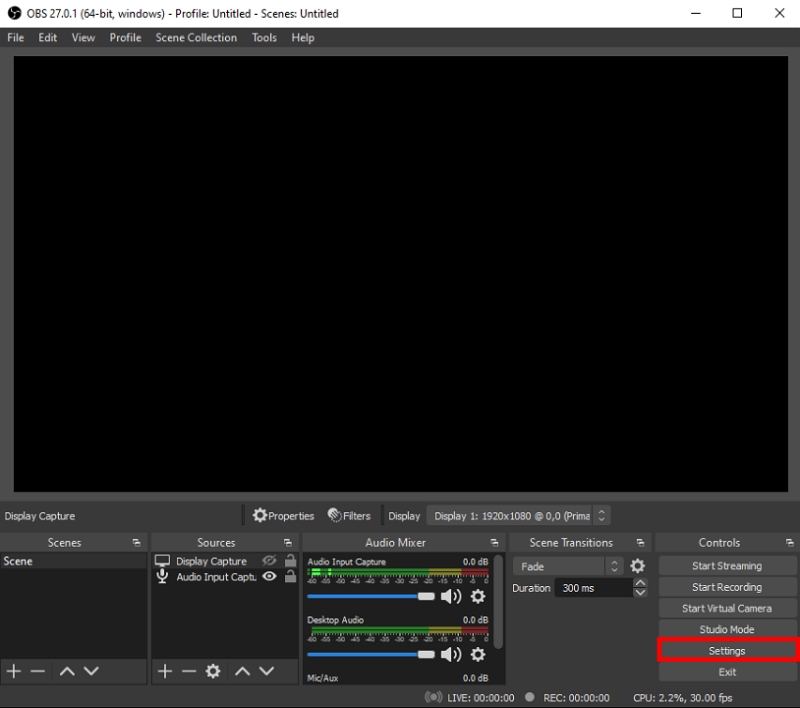Open Desktop Audio advanced settings gear
Screen dimensions: 800x708
coord(478,653)
